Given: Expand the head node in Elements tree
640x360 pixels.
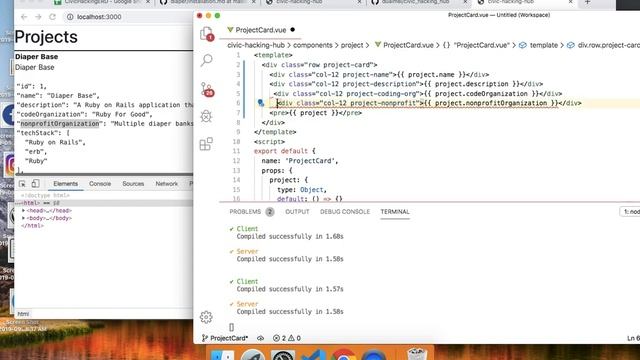Looking at the screenshot, I should click(23, 211).
